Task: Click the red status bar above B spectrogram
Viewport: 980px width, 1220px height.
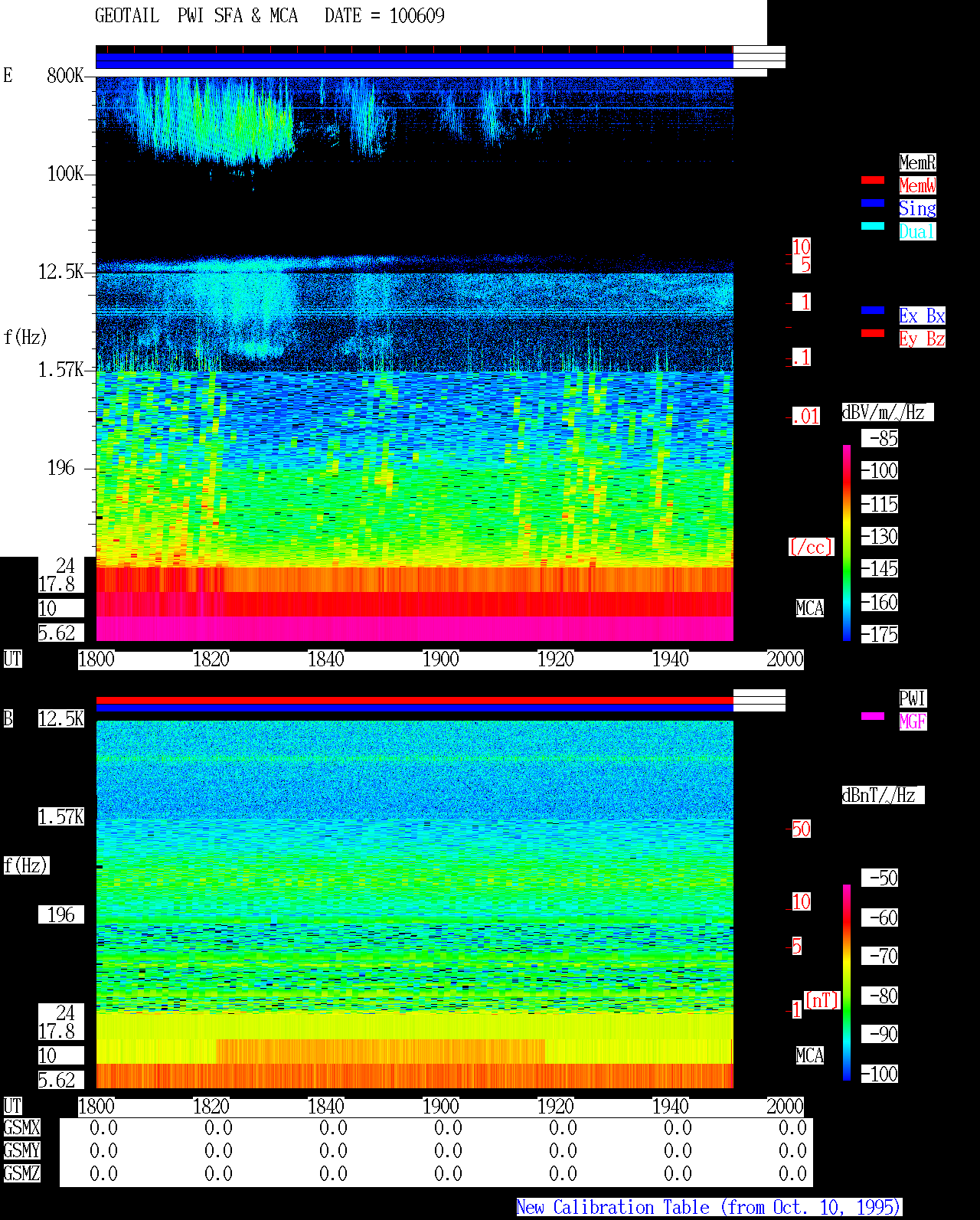Action: click(414, 700)
